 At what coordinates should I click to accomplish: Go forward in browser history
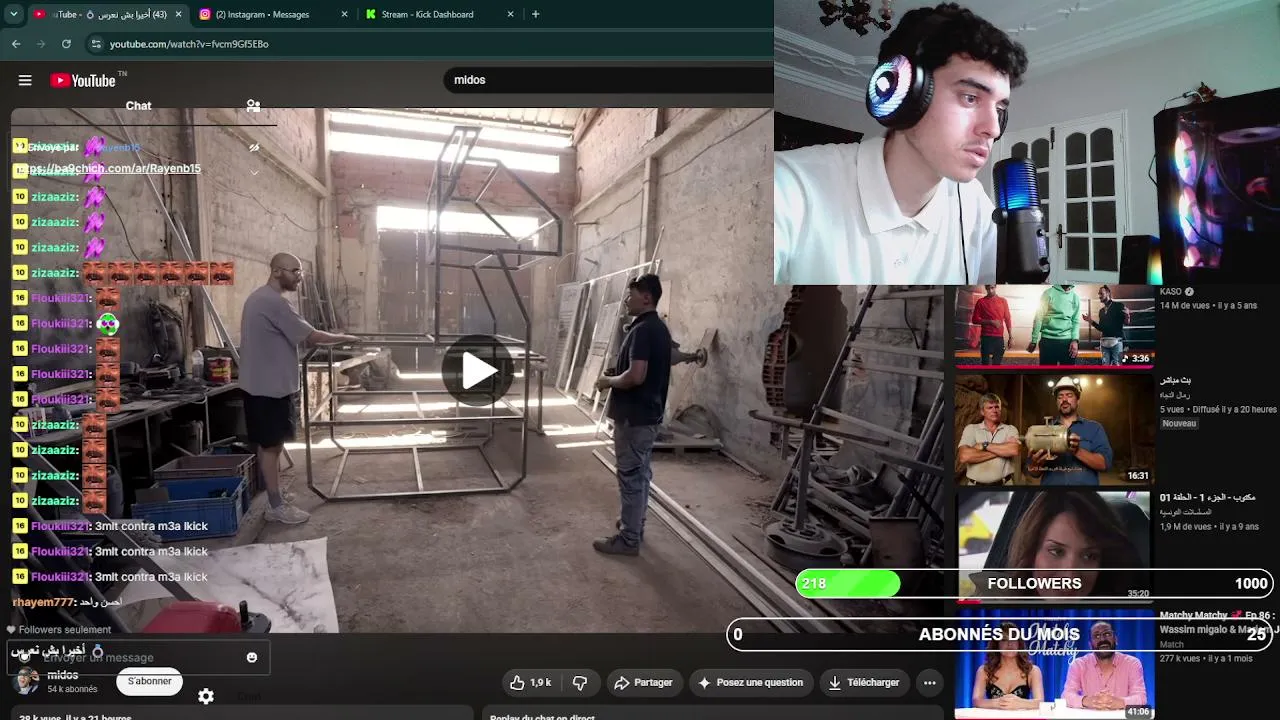(x=41, y=44)
